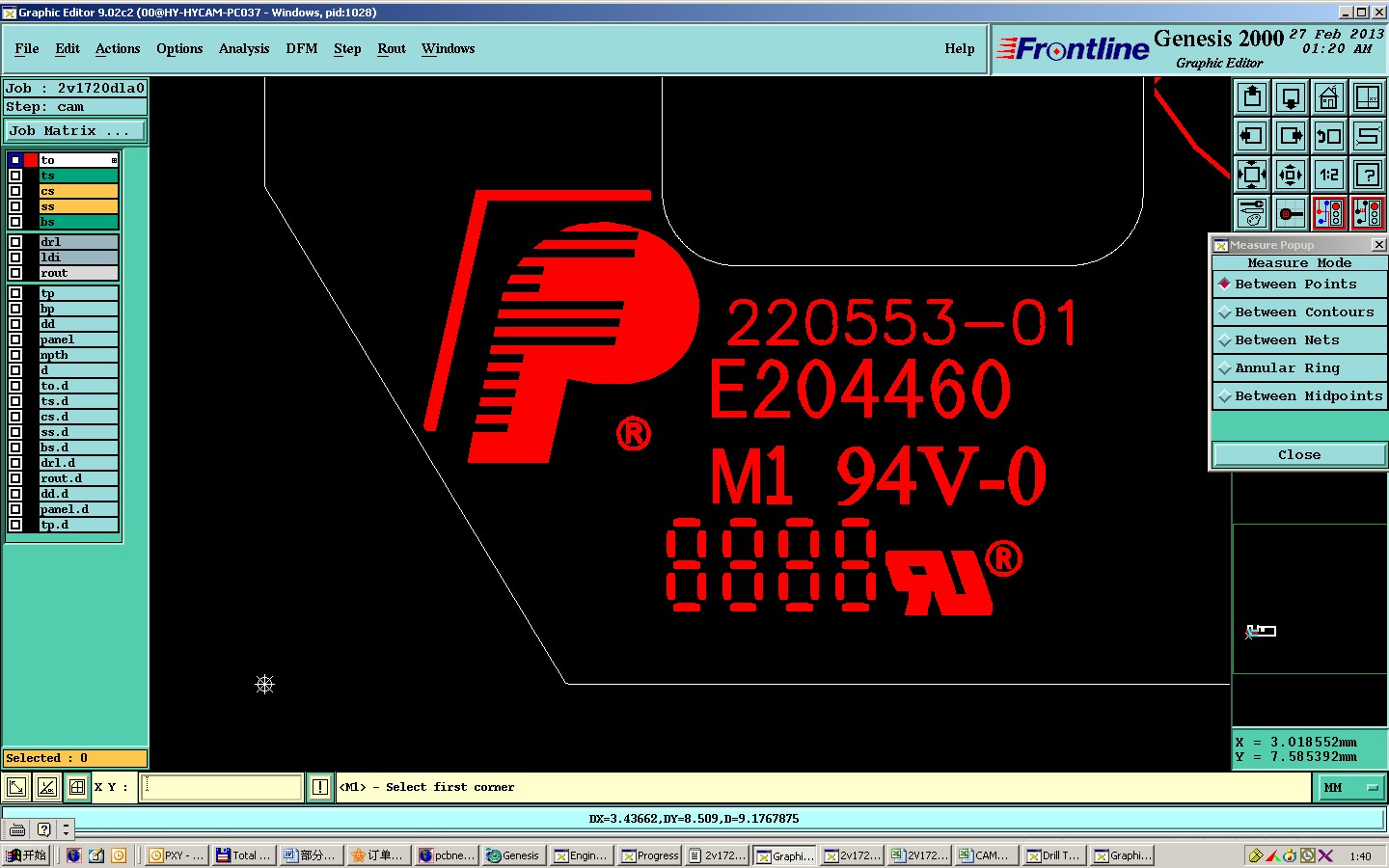The width and height of the screenshot is (1389, 868).
Task: Open the wrench and palette settings icon
Action: (1252, 213)
